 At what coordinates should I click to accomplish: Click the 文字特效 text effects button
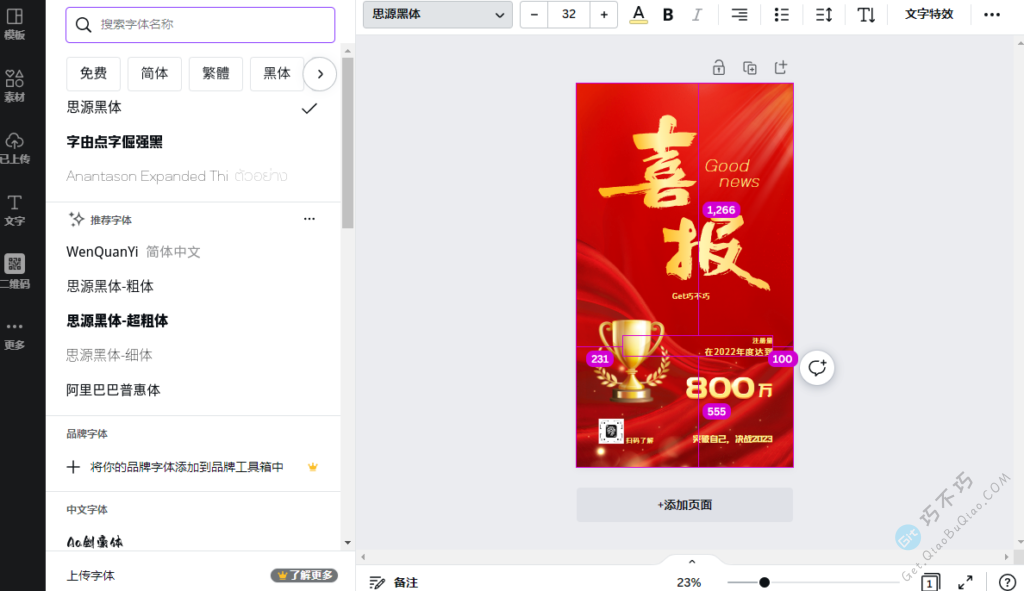pos(929,14)
